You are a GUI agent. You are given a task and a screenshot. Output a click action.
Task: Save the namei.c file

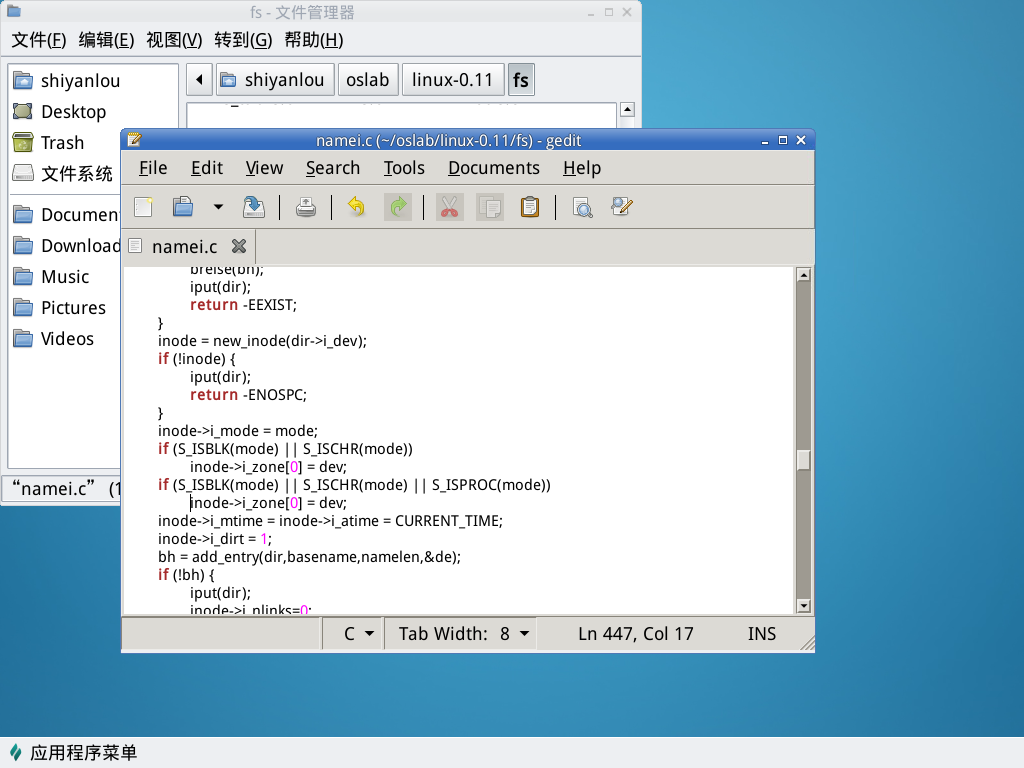click(254, 207)
